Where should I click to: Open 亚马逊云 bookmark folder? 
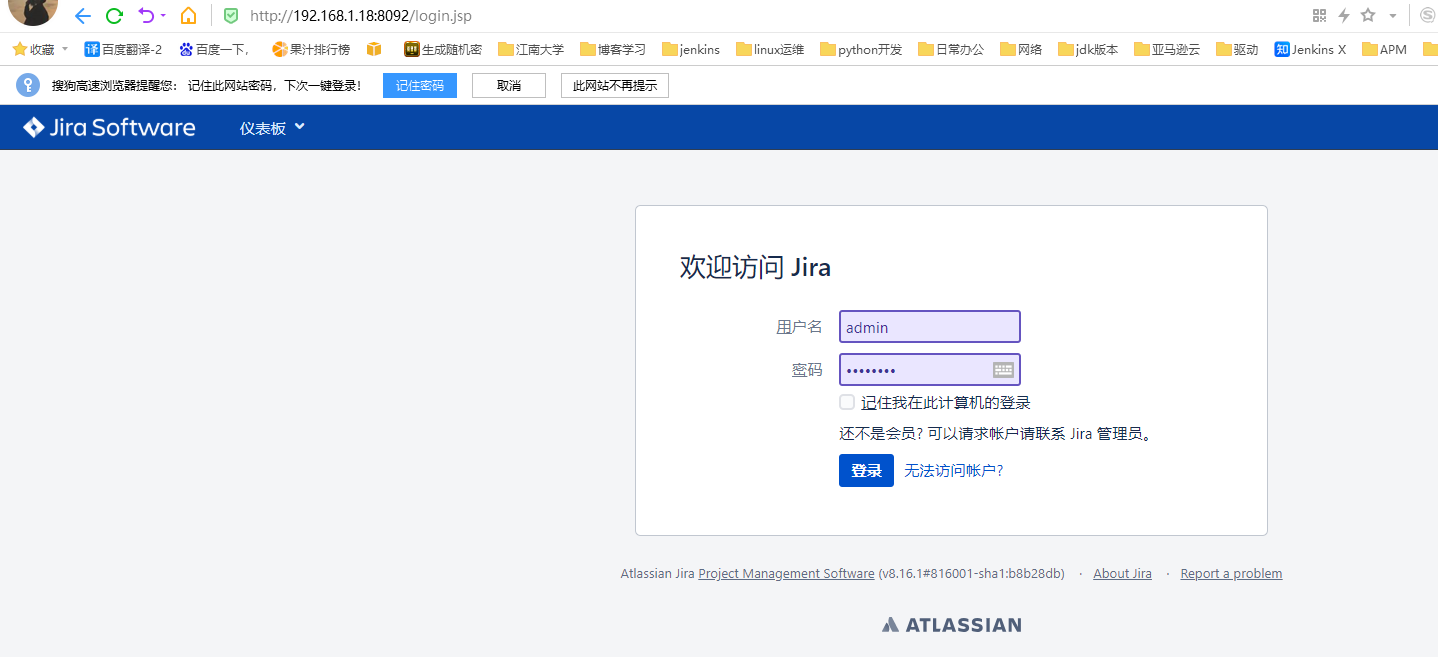tap(1166, 49)
